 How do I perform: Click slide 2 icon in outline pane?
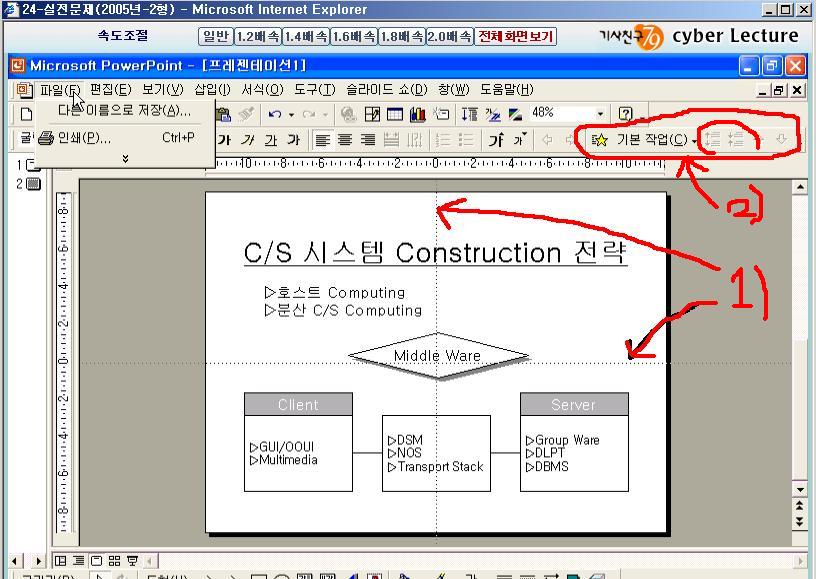(x=33, y=184)
